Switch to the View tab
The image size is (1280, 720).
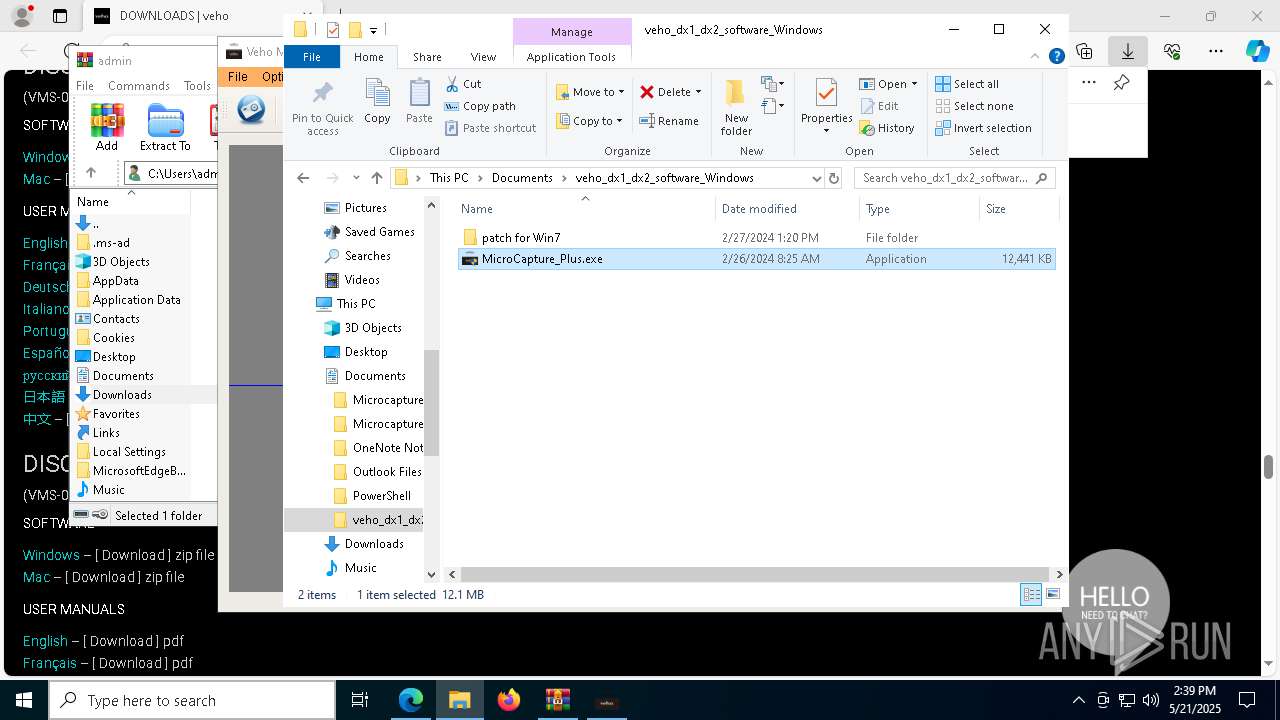pyautogui.click(x=483, y=57)
